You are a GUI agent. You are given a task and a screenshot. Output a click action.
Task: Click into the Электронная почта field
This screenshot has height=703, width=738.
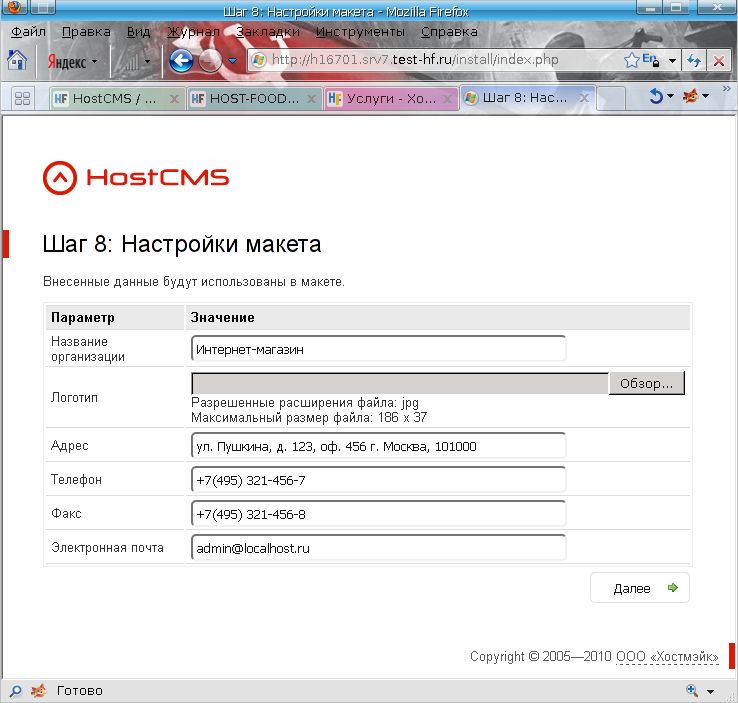378,548
